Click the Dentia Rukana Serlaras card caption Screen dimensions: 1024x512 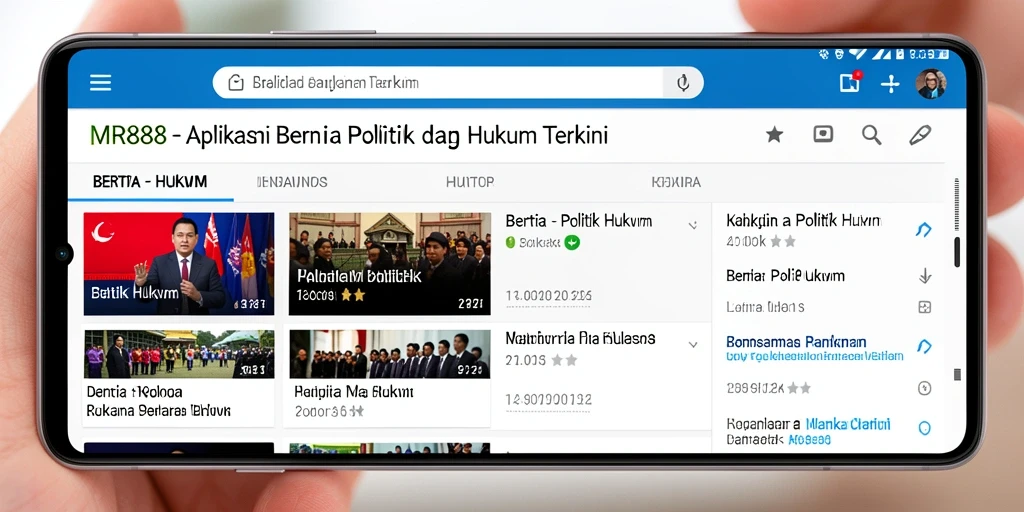159,402
